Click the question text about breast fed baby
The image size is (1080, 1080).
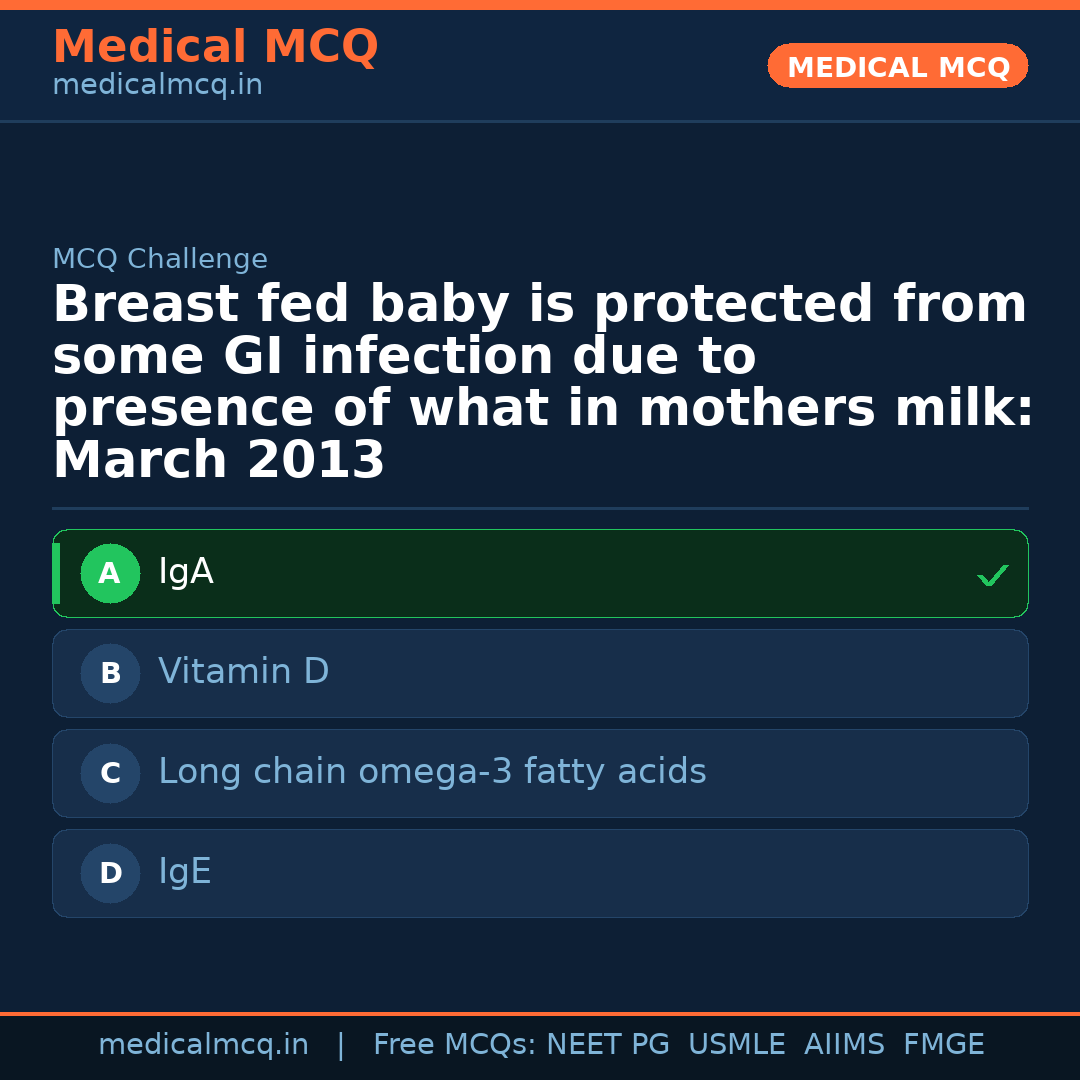tap(540, 382)
